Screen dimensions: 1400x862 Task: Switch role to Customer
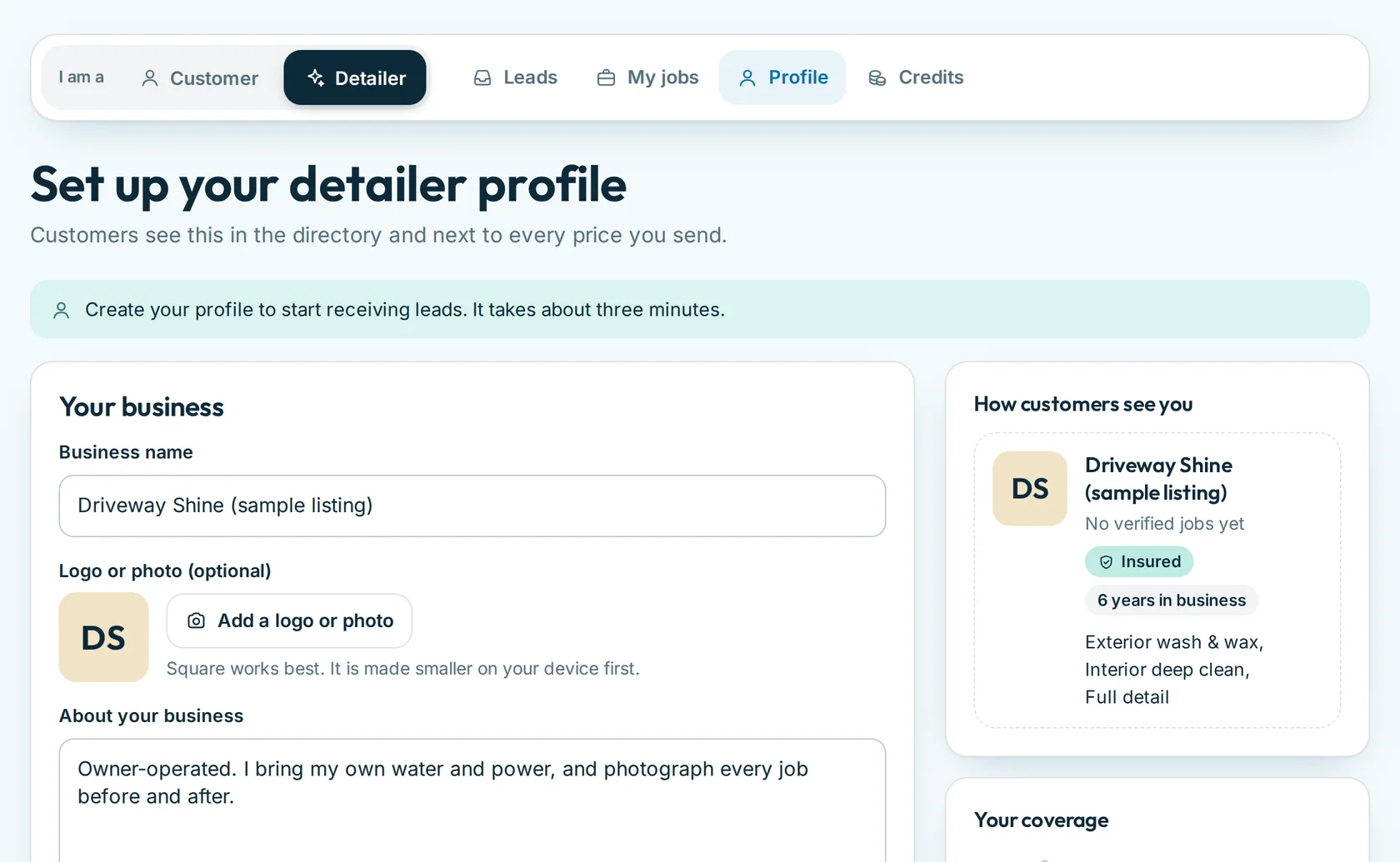tap(200, 77)
